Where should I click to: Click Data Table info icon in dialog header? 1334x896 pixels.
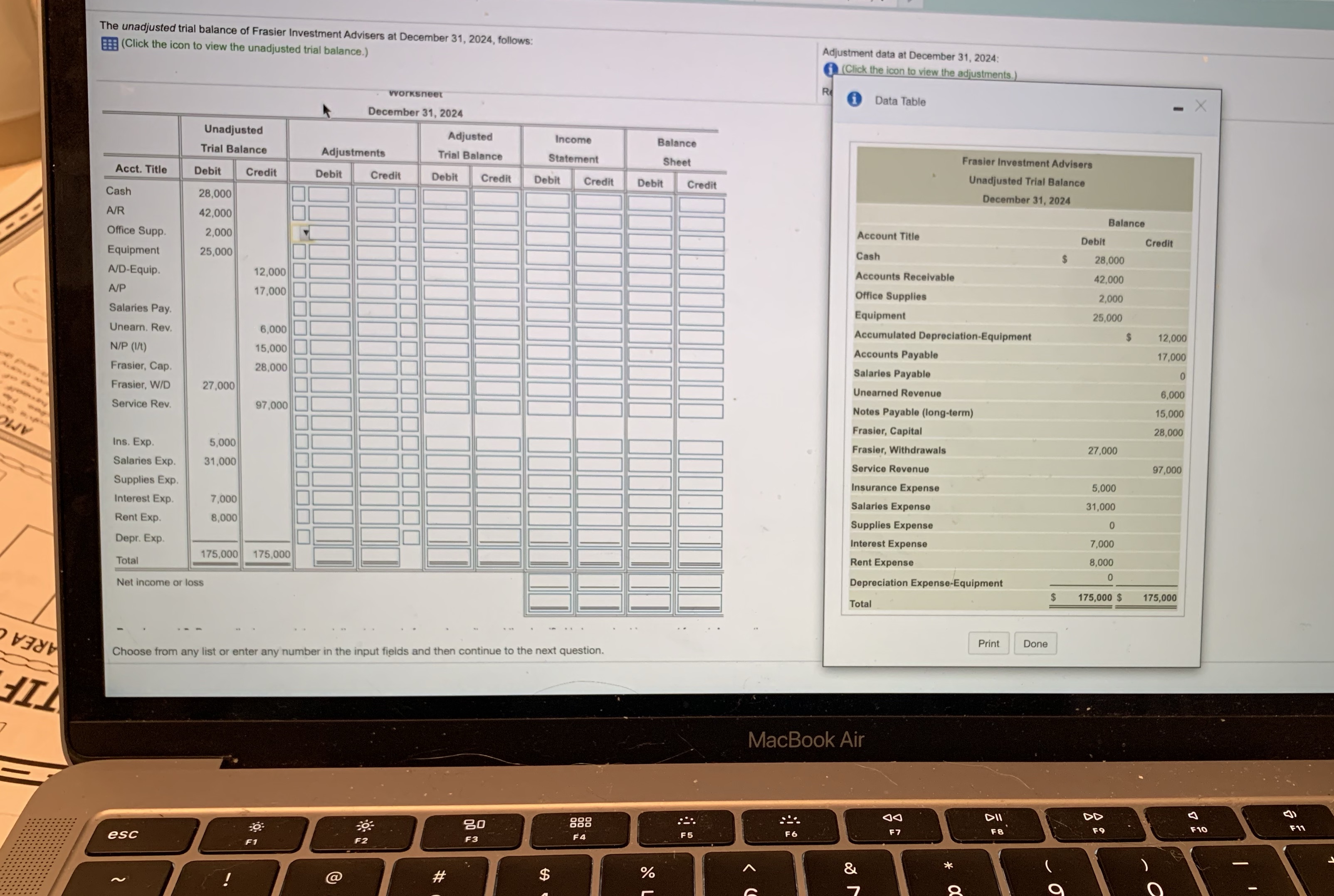pyautogui.click(x=854, y=99)
